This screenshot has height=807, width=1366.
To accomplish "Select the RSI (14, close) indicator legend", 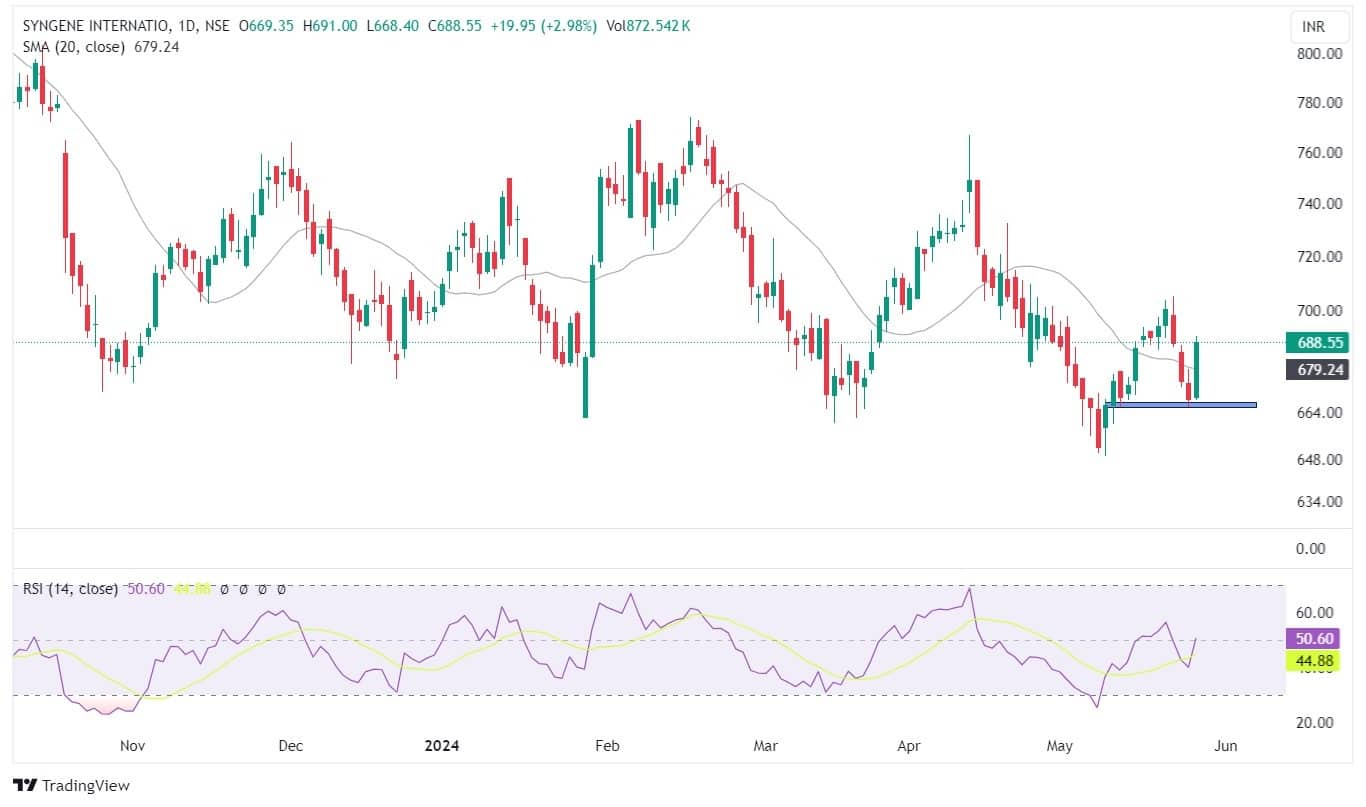I will pyautogui.click(x=70, y=589).
